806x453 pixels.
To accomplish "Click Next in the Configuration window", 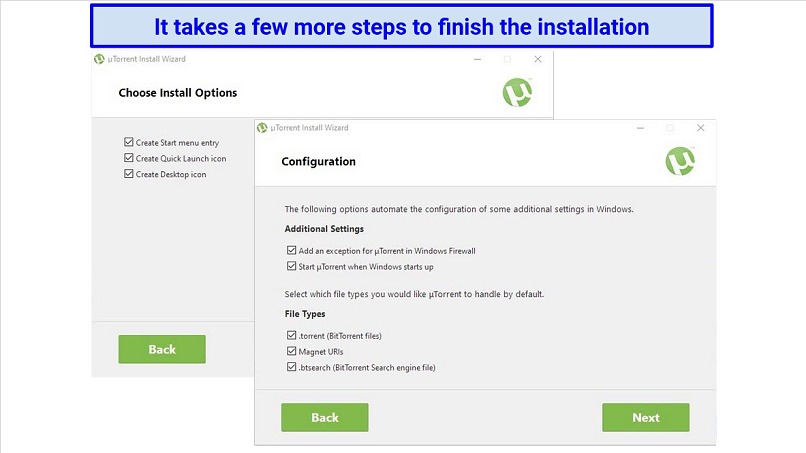I will coord(646,418).
